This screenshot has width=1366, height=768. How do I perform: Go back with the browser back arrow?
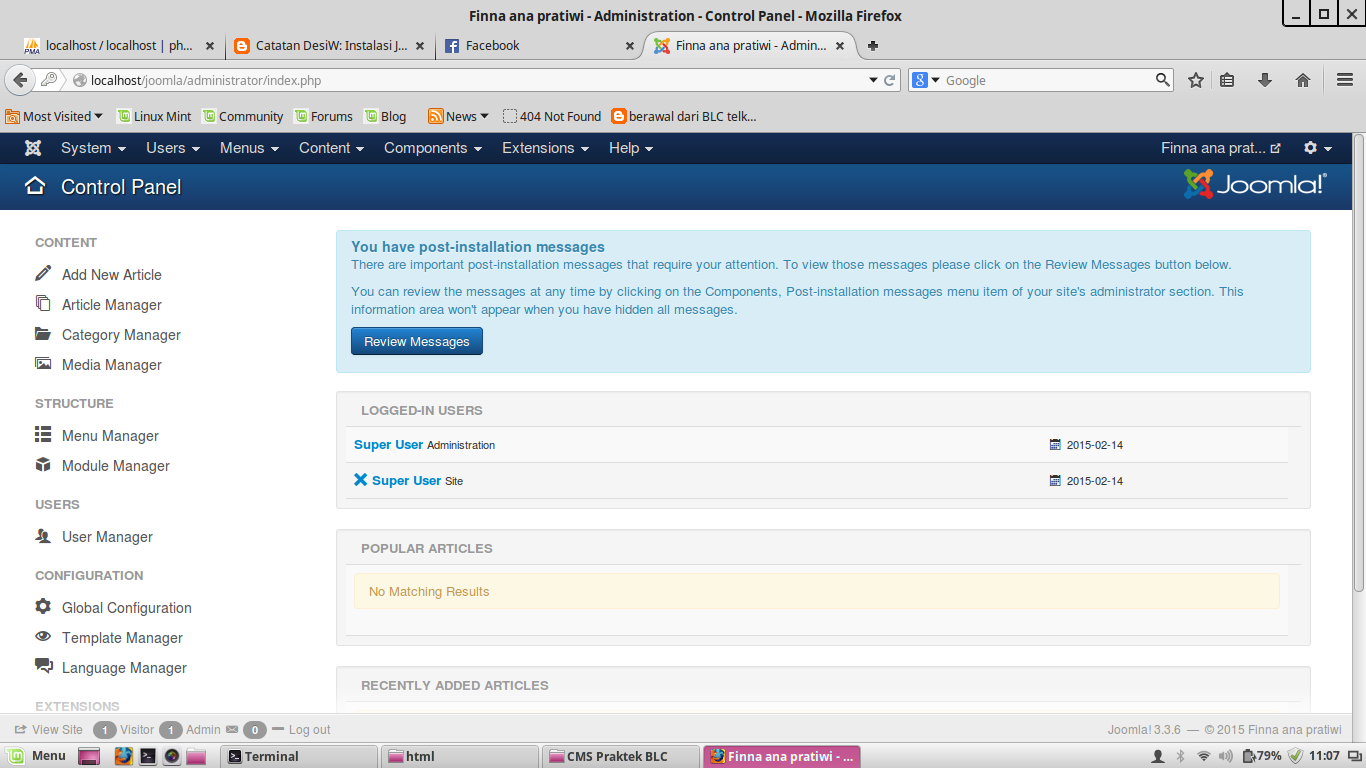pos(20,80)
